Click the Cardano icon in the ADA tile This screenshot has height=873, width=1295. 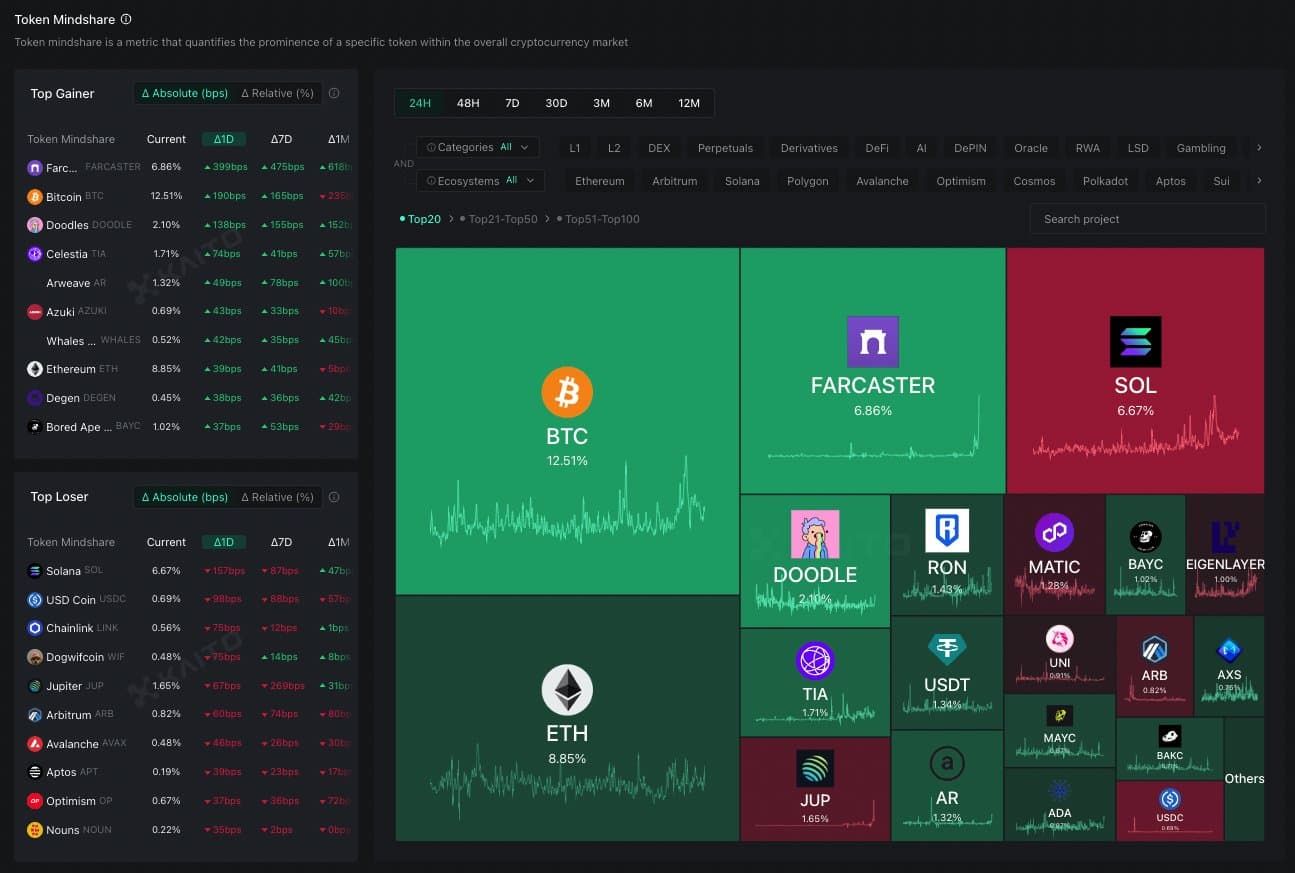1059,793
